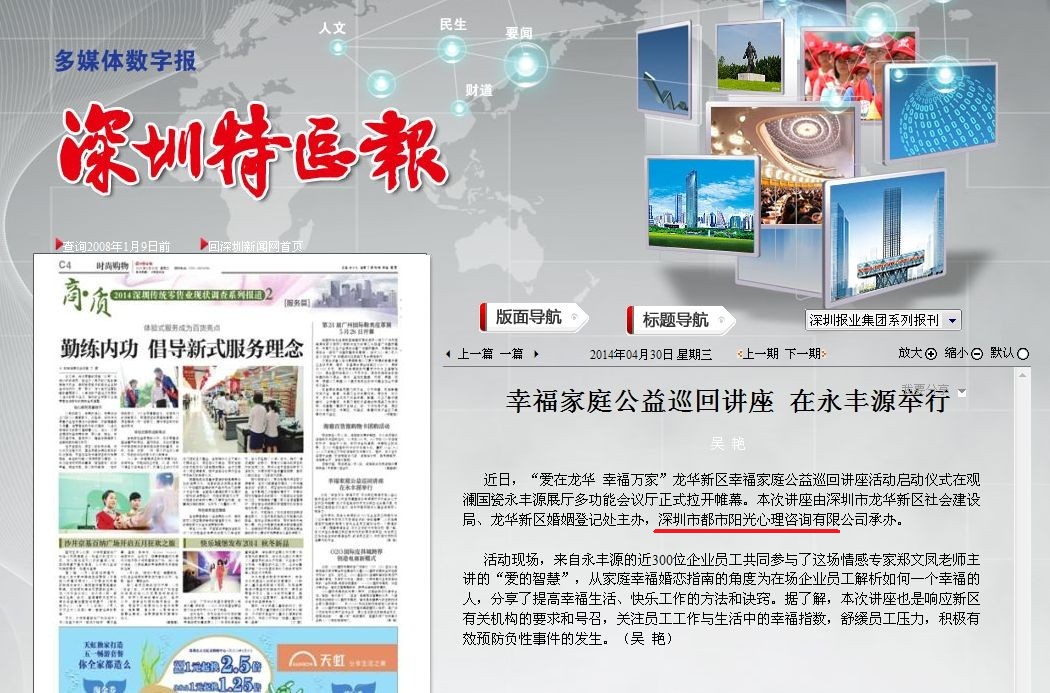Expand the 我要分享 dropdown arrow
This screenshot has height=693, width=1050.
click(x=962, y=392)
